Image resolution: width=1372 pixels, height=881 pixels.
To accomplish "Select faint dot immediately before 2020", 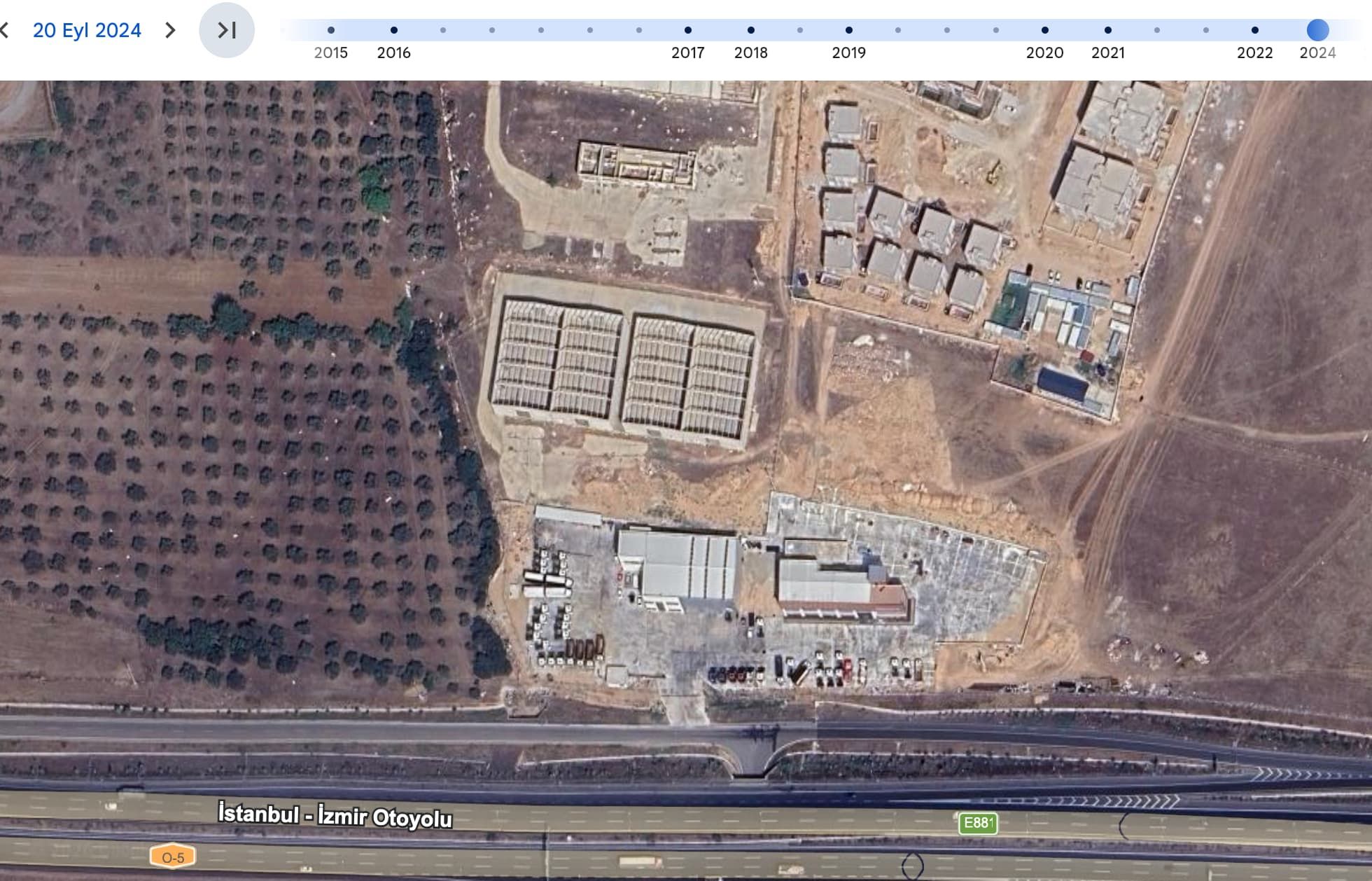I will [996, 30].
